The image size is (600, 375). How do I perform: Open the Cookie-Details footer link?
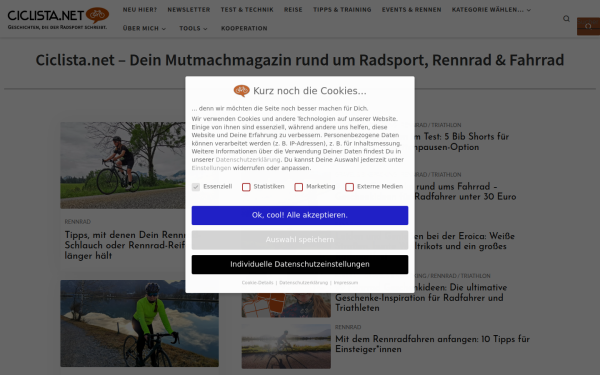[x=258, y=282]
